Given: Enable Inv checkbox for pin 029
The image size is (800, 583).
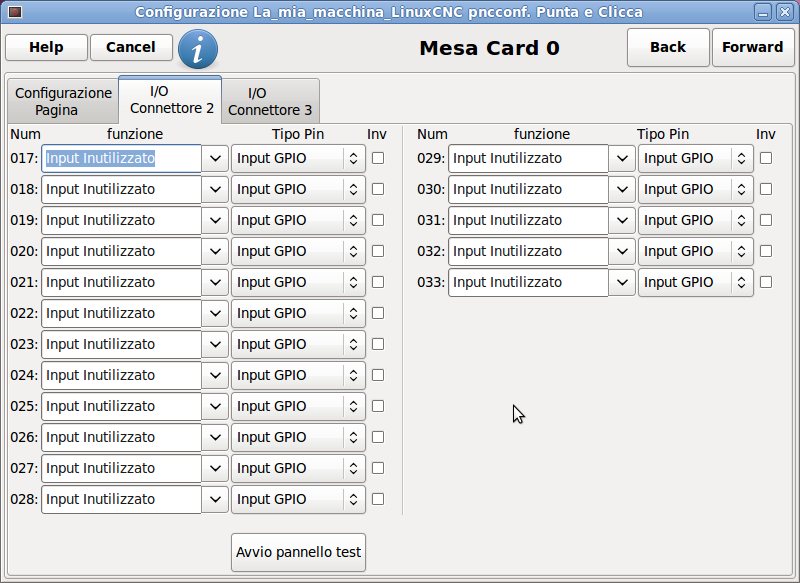Looking at the screenshot, I should coord(766,158).
